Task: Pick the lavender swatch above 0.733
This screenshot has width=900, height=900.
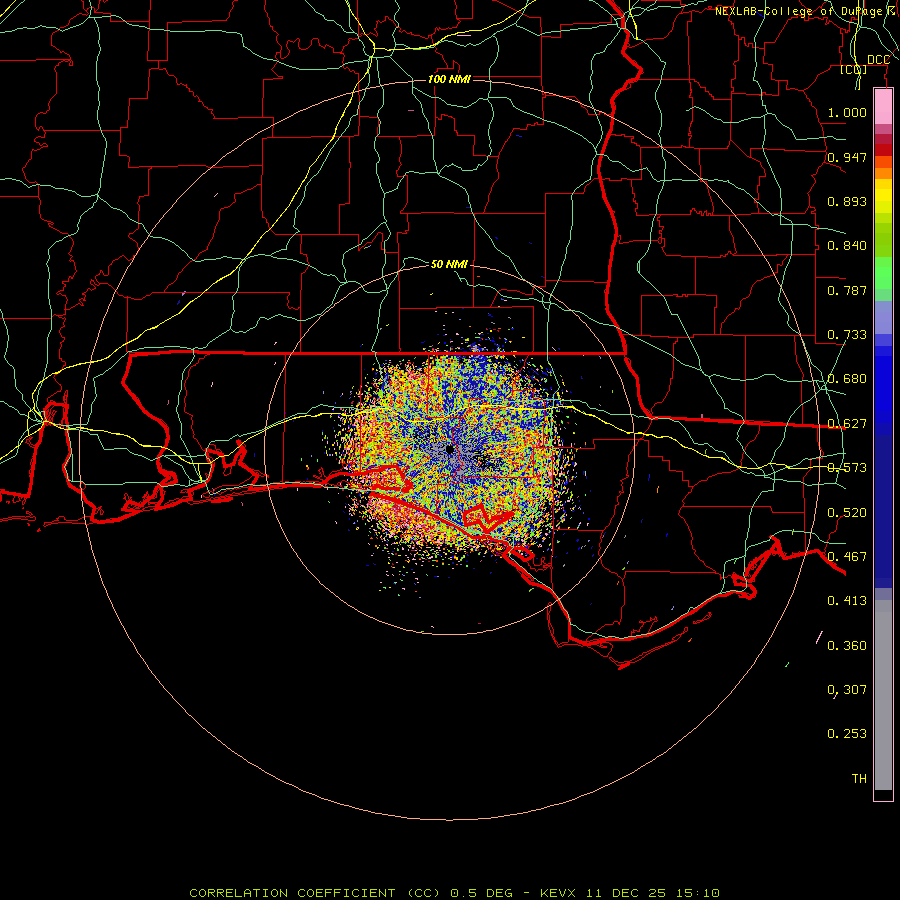Action: pyautogui.click(x=883, y=317)
